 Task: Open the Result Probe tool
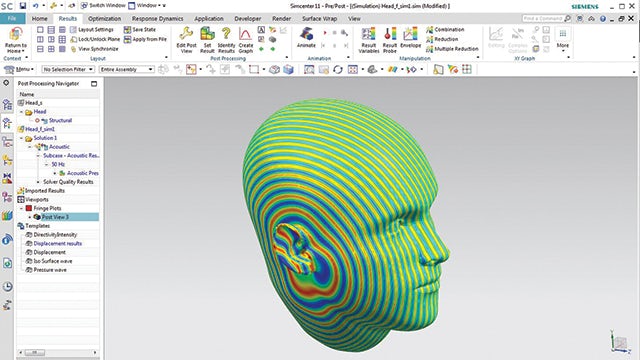pos(390,40)
